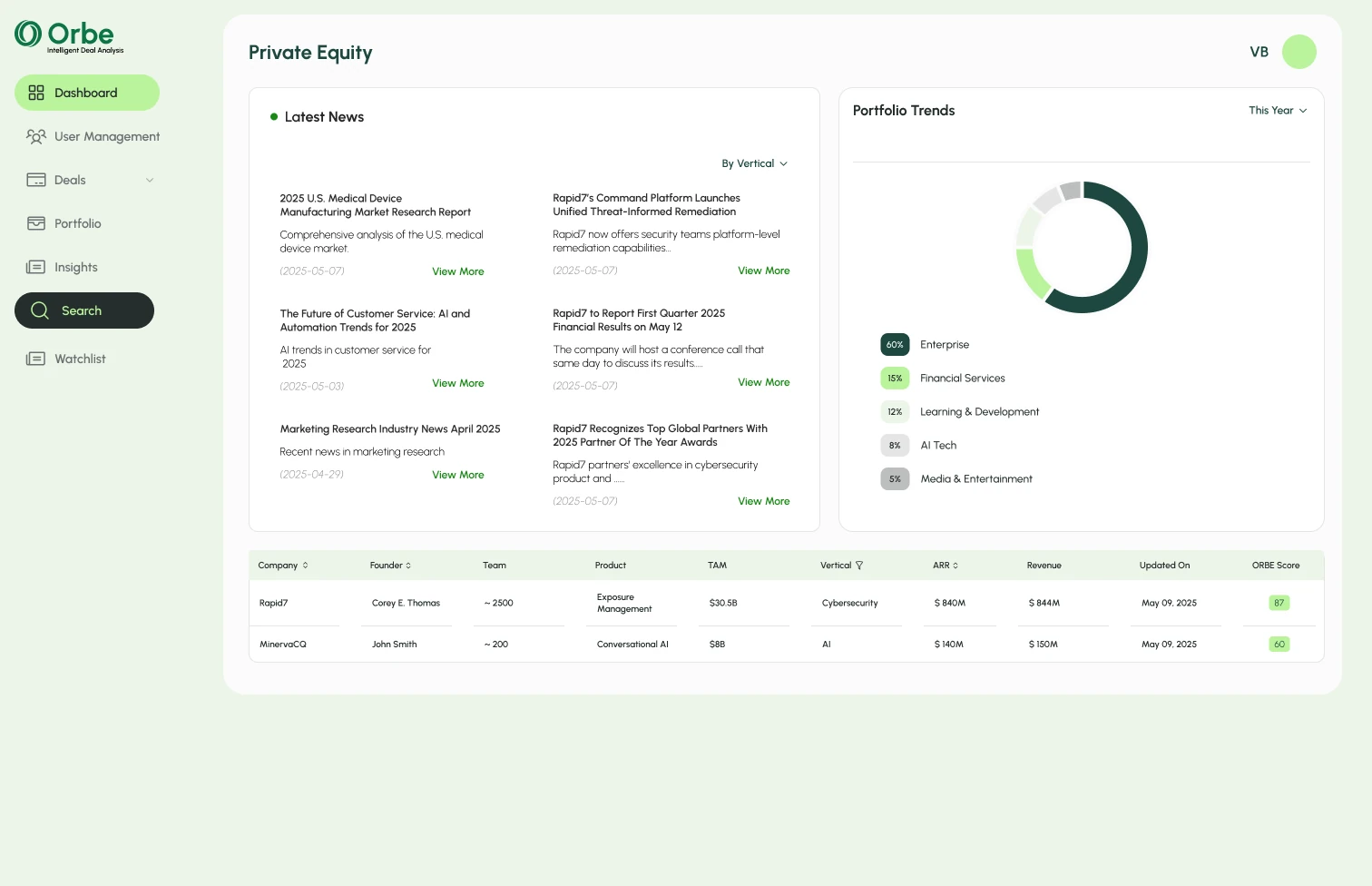Click founder name Corey E. Thomas
The image size is (1372, 886).
click(x=406, y=603)
